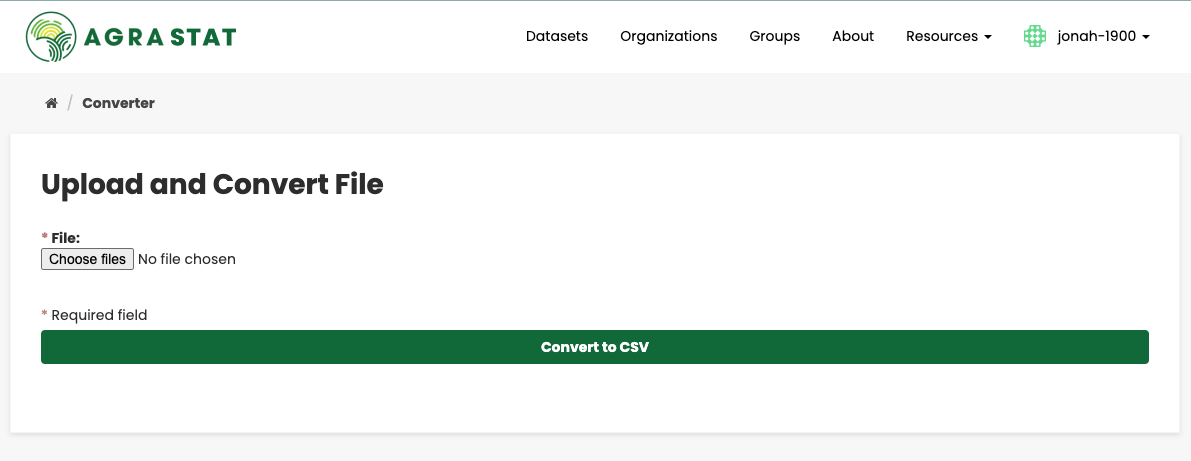This screenshot has width=1191, height=461.
Task: Expand the Resources dropdown arrow
Action: click(x=988, y=37)
